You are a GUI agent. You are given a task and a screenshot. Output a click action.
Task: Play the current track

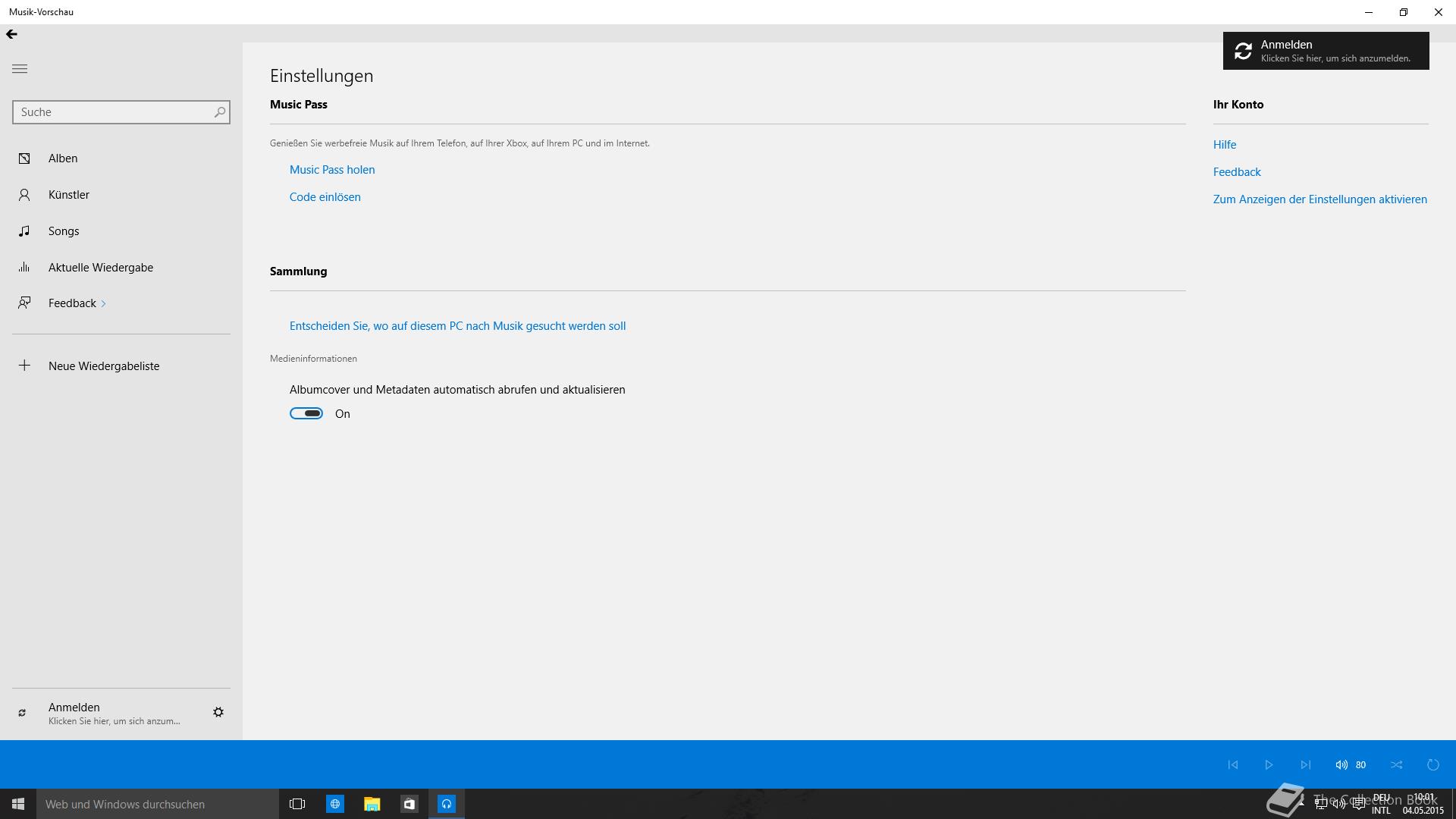[x=1269, y=764]
